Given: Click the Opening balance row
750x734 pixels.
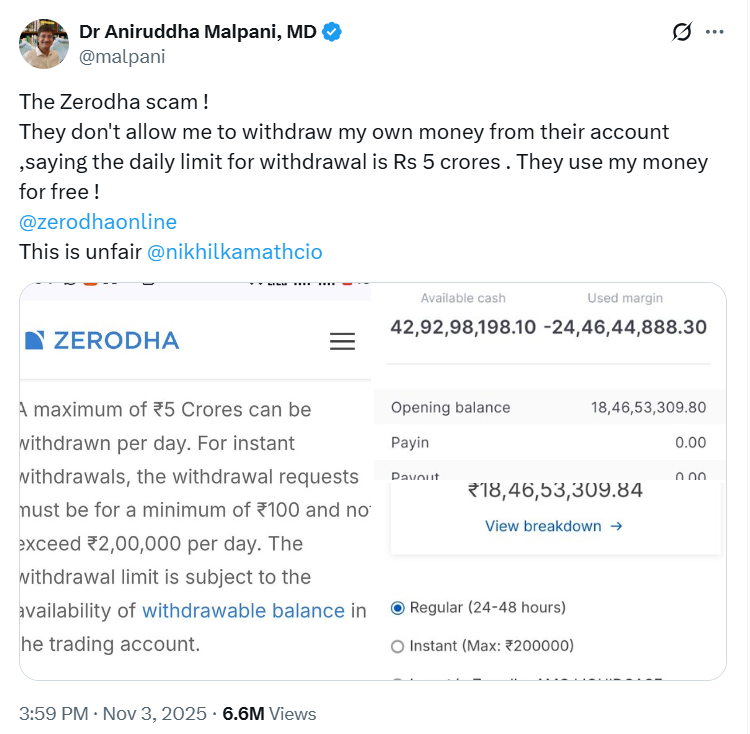Looking at the screenshot, I should click(548, 408).
